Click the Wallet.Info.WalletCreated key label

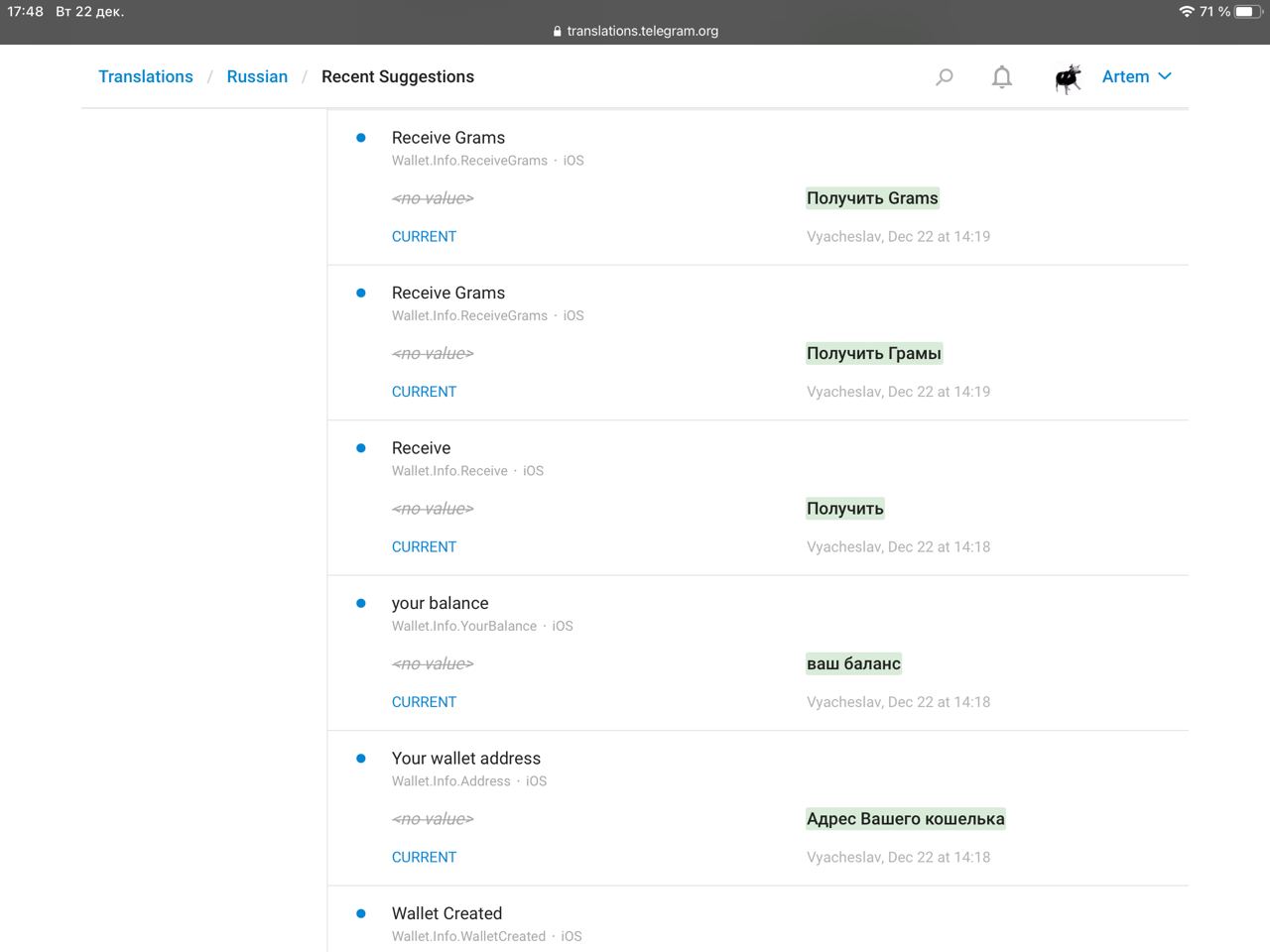(x=468, y=936)
